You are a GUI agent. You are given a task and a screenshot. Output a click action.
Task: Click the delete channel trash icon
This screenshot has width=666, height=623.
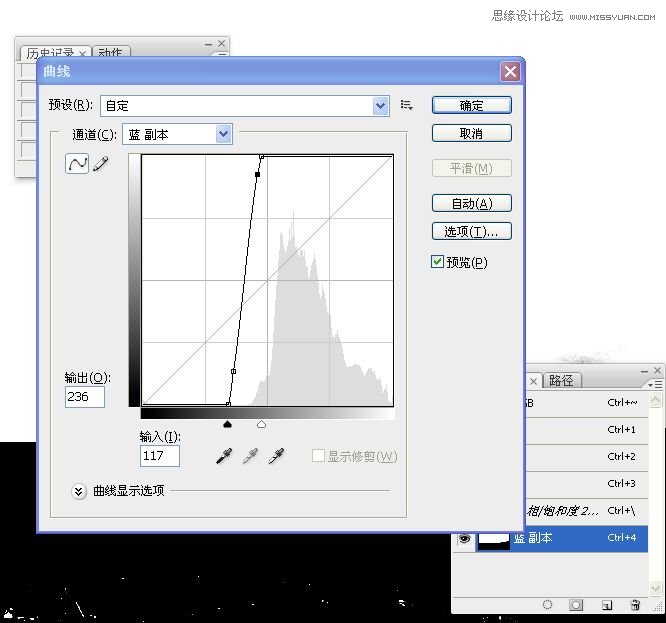point(635,605)
